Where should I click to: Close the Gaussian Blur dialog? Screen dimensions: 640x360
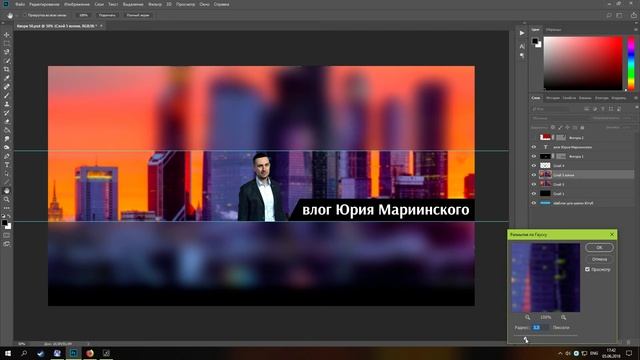click(x=611, y=235)
